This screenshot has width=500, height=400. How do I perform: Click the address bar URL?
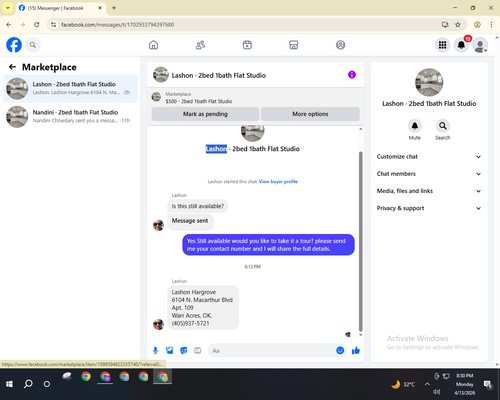(117, 25)
